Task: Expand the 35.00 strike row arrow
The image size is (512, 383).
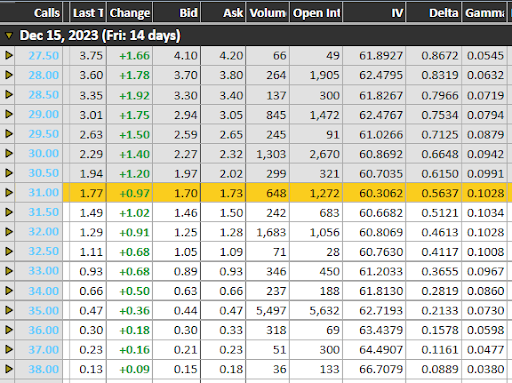Action: pos(9,310)
